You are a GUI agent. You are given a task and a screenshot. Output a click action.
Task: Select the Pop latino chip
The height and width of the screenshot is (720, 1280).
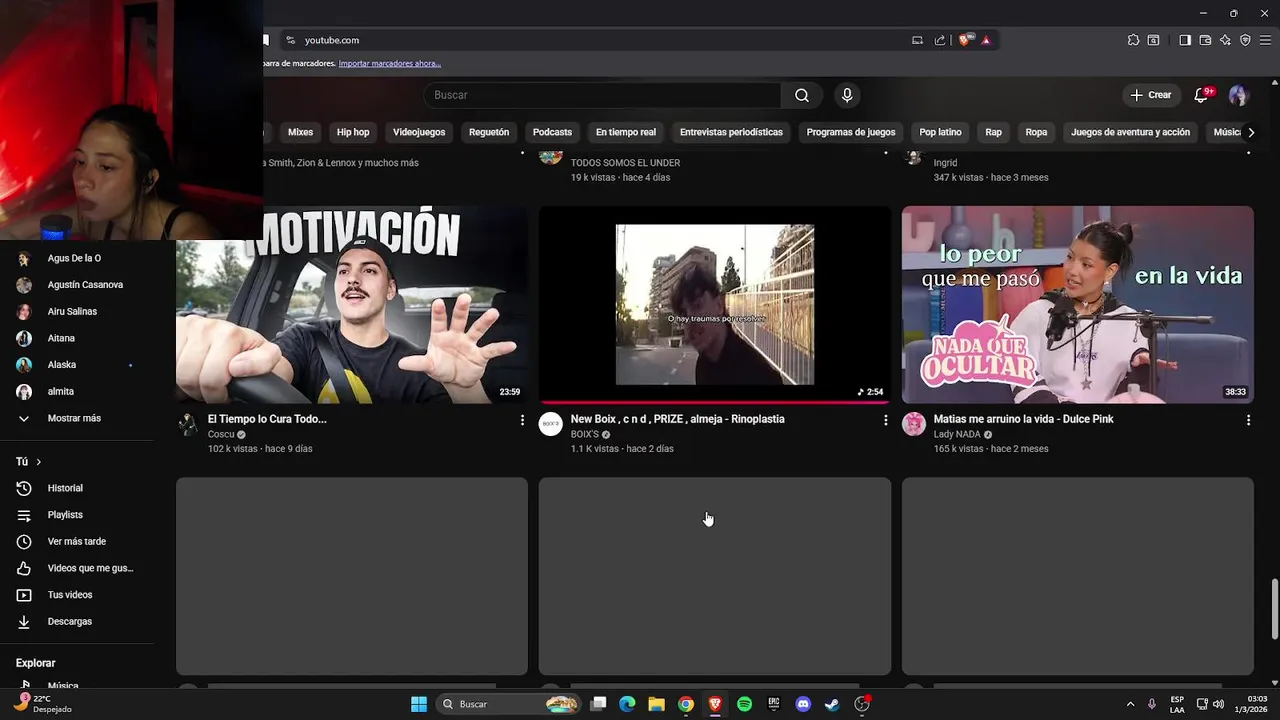940,132
